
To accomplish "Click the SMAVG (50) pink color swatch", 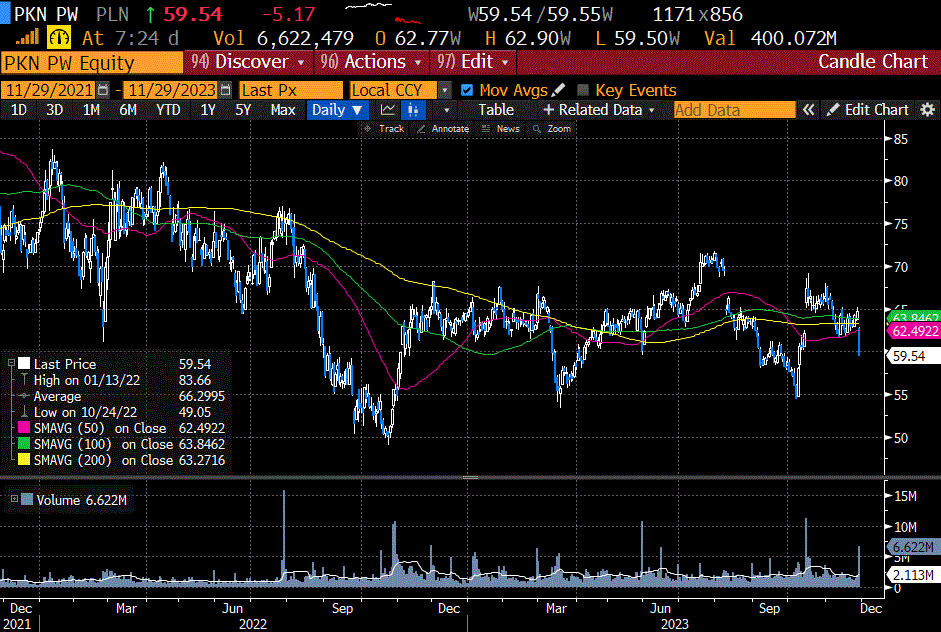I will click(24, 428).
